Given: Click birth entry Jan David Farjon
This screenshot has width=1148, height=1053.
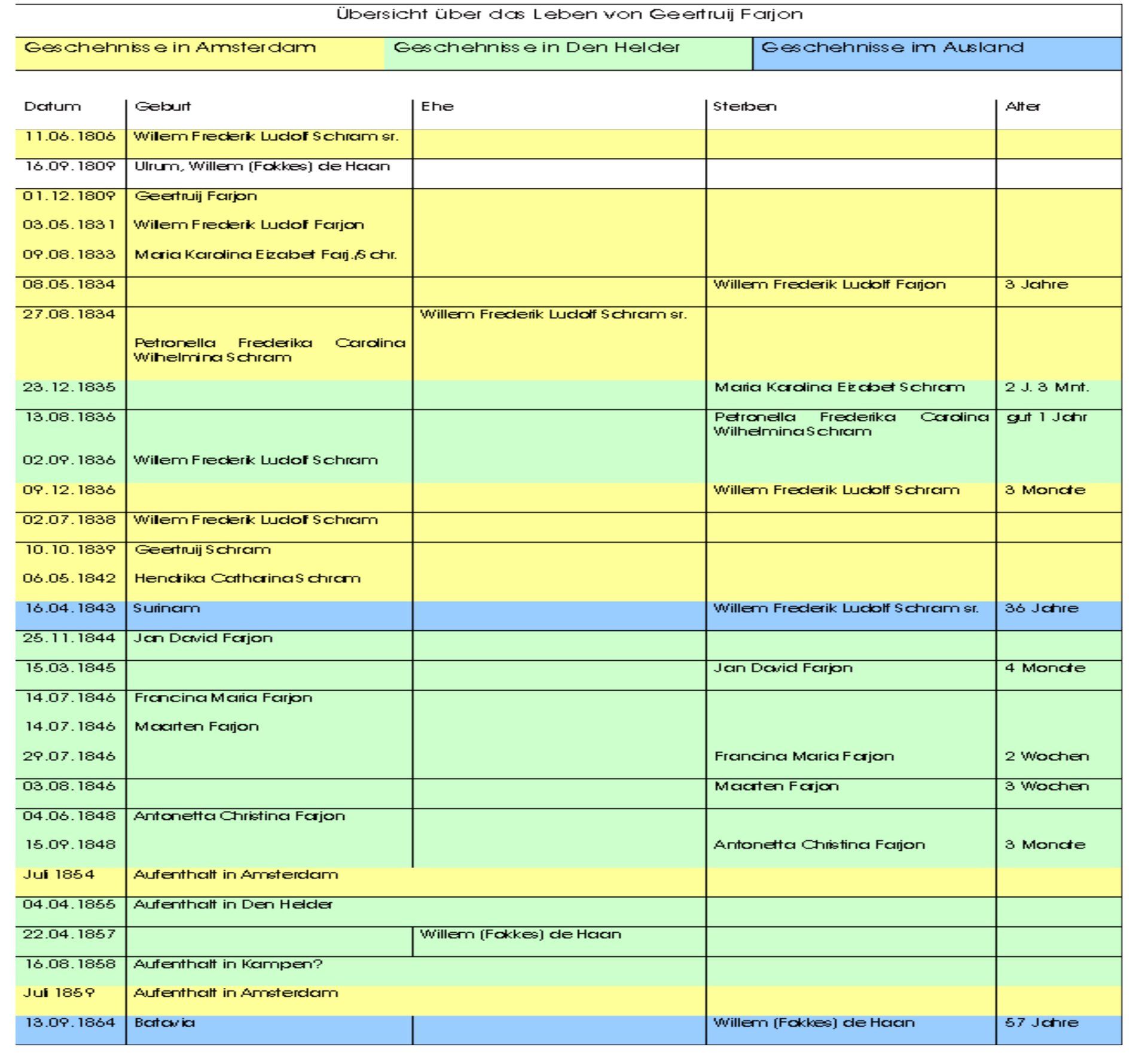Looking at the screenshot, I should click(203, 639).
